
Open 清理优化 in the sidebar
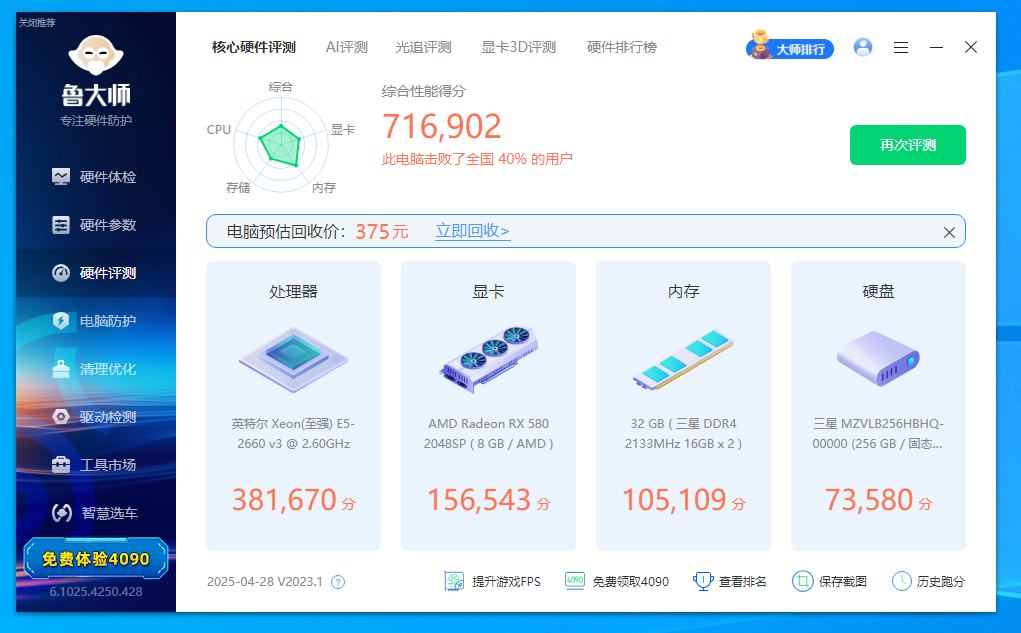pyautogui.click(x=96, y=369)
